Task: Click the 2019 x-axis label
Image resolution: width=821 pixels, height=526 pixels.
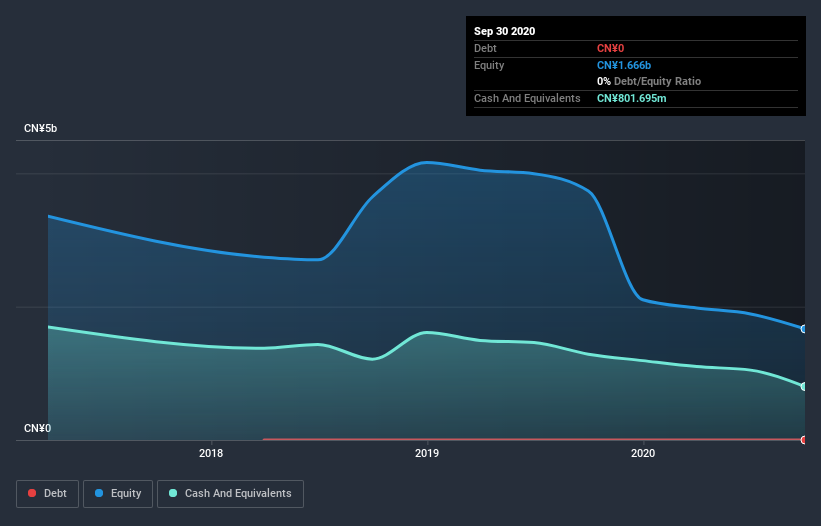Action: click(427, 453)
